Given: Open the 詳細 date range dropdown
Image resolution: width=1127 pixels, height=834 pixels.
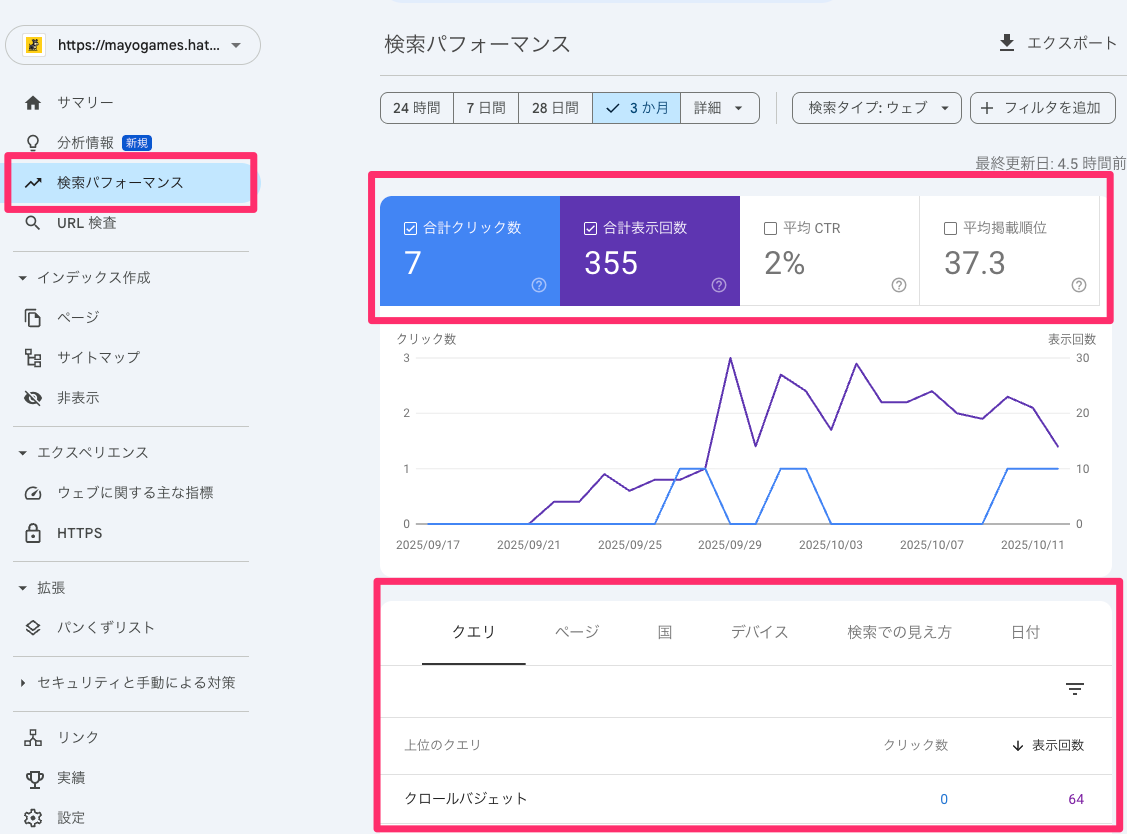Looking at the screenshot, I should pyautogui.click(x=719, y=108).
